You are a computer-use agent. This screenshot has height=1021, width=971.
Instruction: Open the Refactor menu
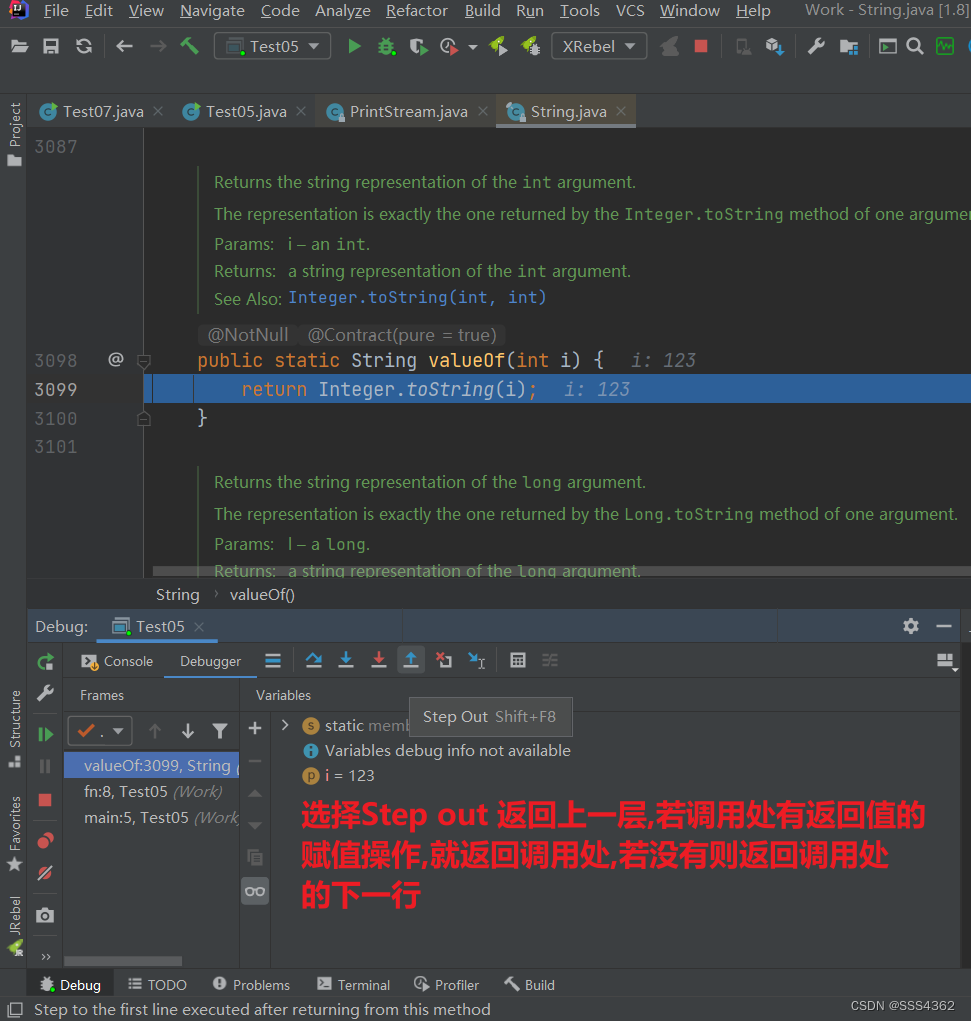click(x=416, y=11)
